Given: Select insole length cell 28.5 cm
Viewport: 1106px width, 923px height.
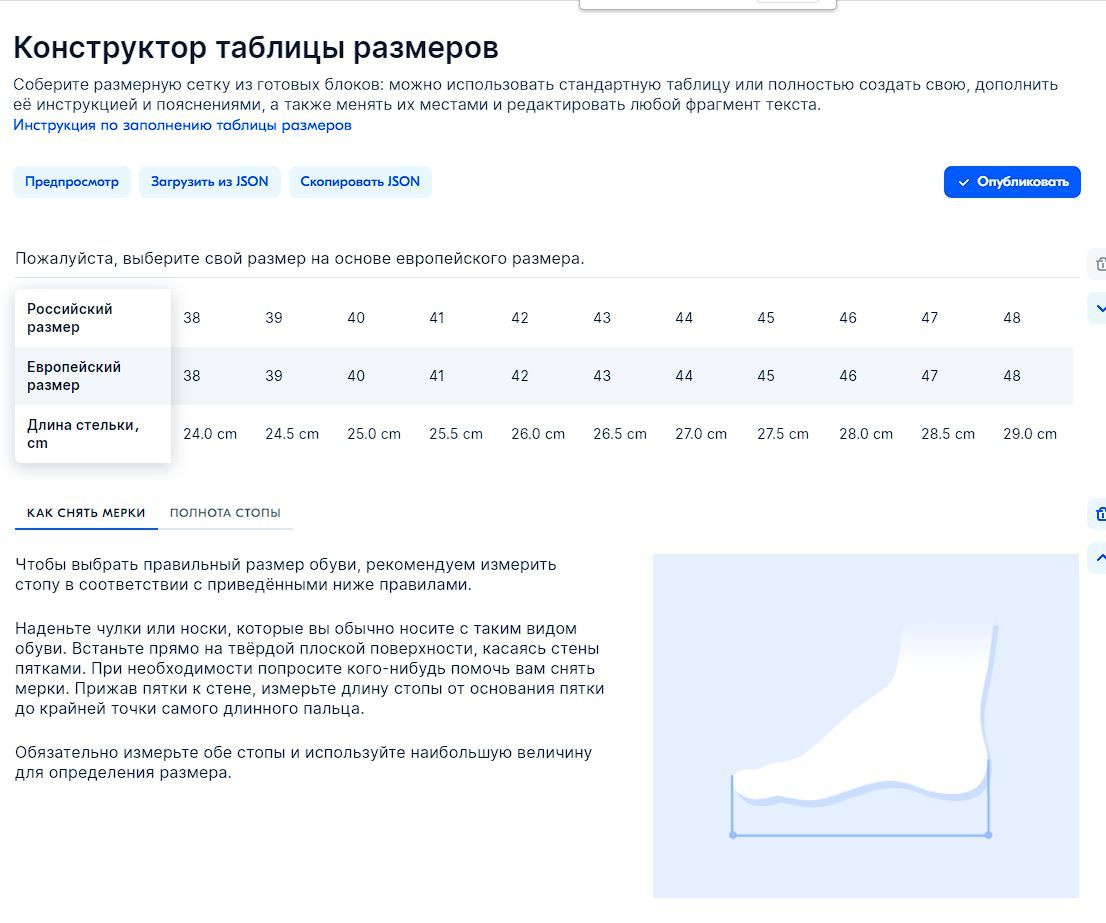Looking at the screenshot, I should [948, 434].
